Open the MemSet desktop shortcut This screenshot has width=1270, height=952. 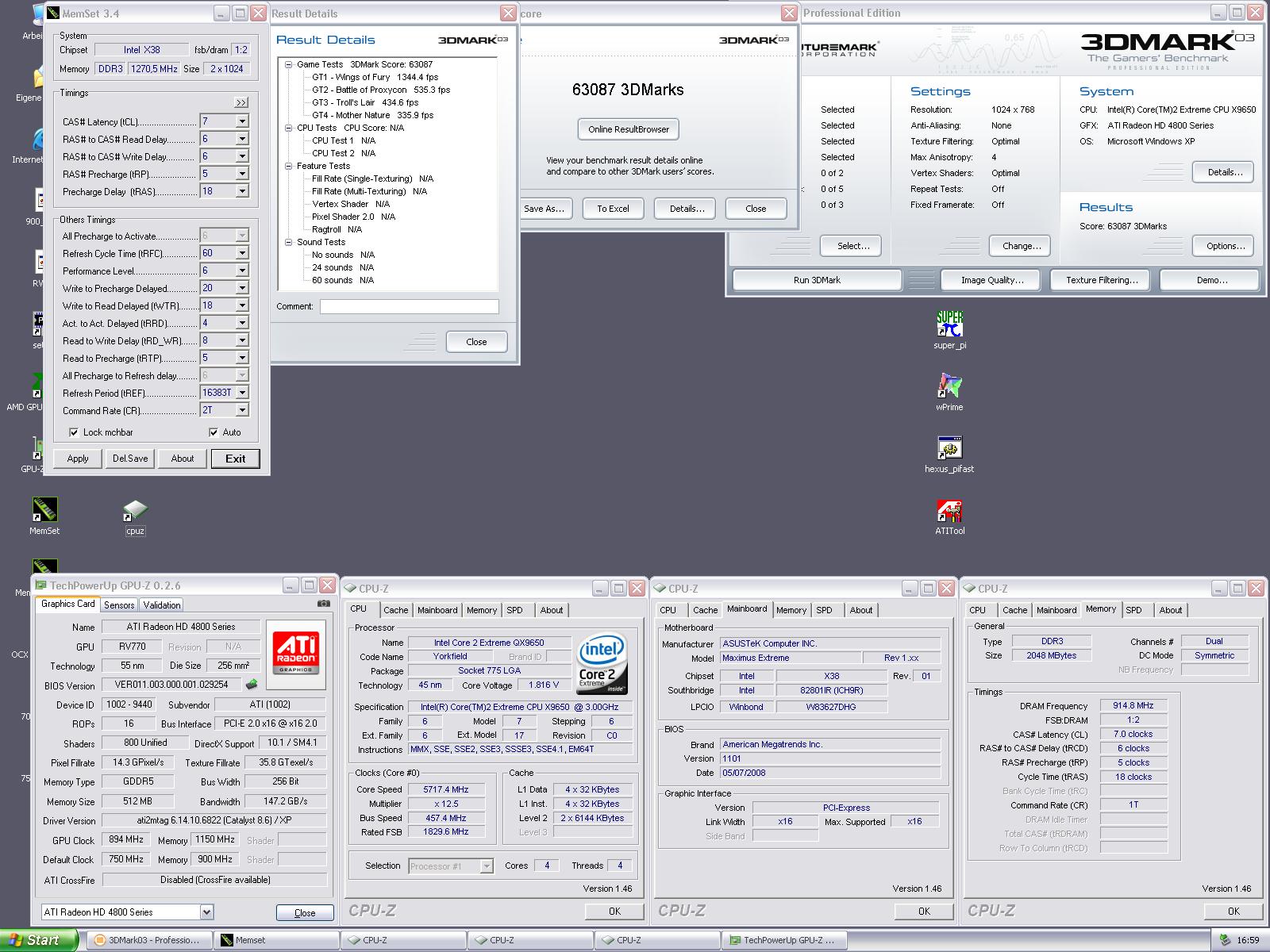44,511
